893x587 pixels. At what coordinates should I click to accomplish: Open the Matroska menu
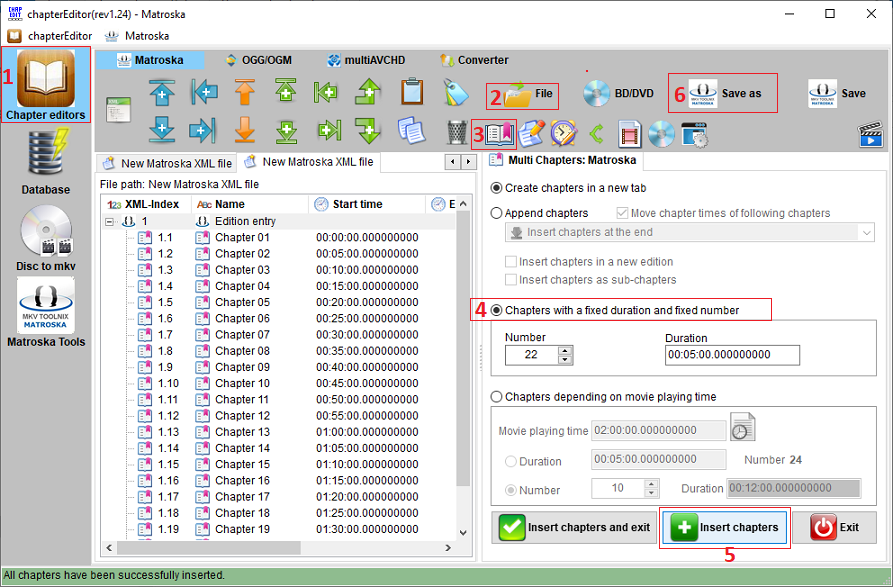click(137, 36)
